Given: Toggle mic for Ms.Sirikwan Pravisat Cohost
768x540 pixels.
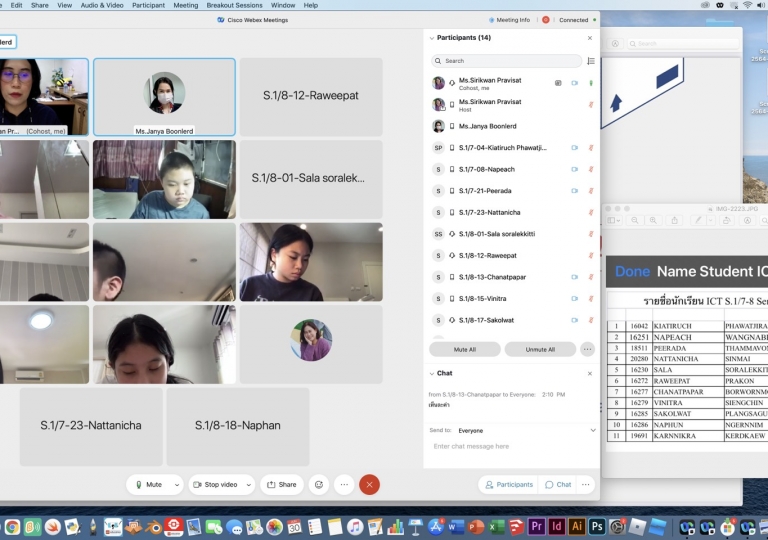Looking at the screenshot, I should coord(591,83).
